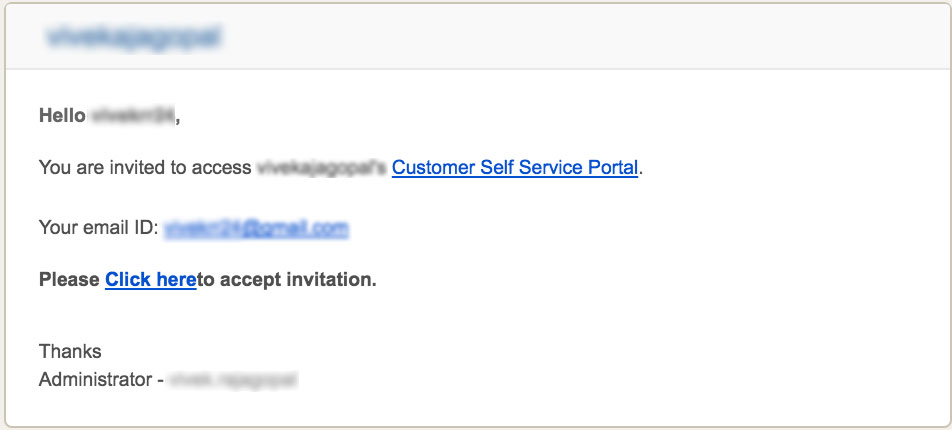This screenshot has height=430, width=952.
Task: Click the 'Your email ID:' label
Action: 98,228
